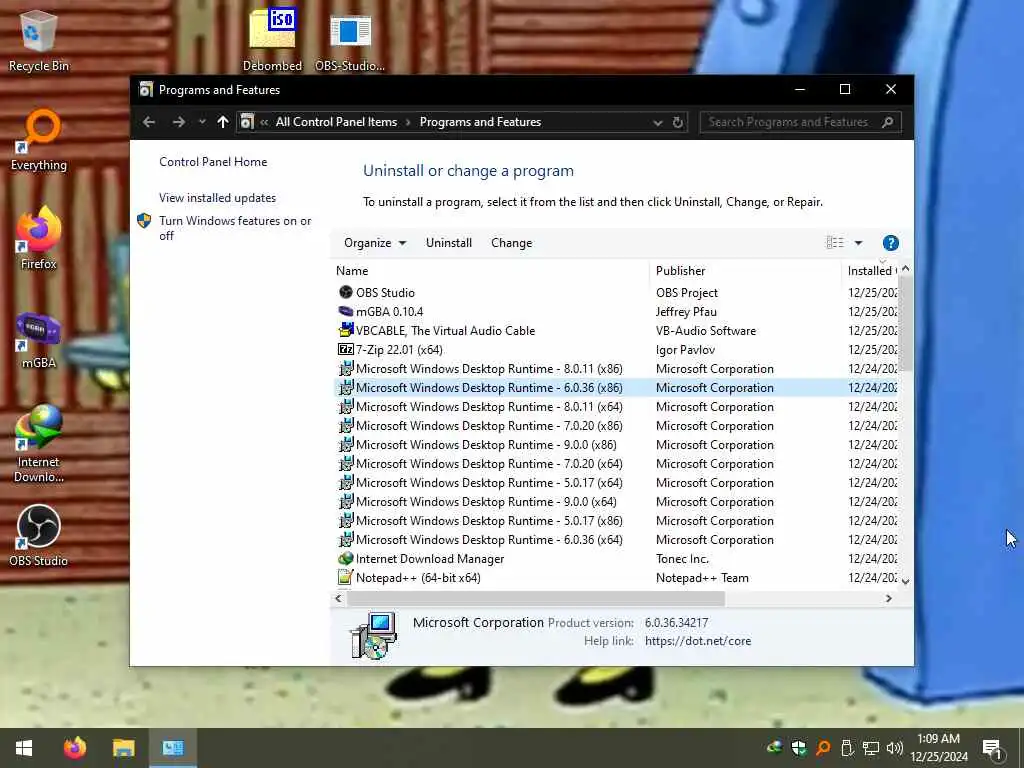The width and height of the screenshot is (1024, 768).
Task: Go up one level to Control Panel
Action: (x=223, y=122)
